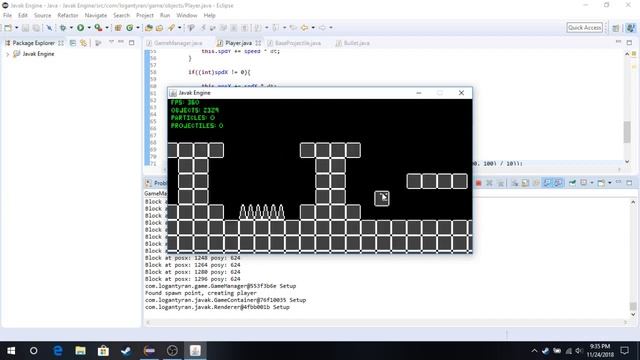
Task: Click the New file toolbar icon
Action: point(8,28)
